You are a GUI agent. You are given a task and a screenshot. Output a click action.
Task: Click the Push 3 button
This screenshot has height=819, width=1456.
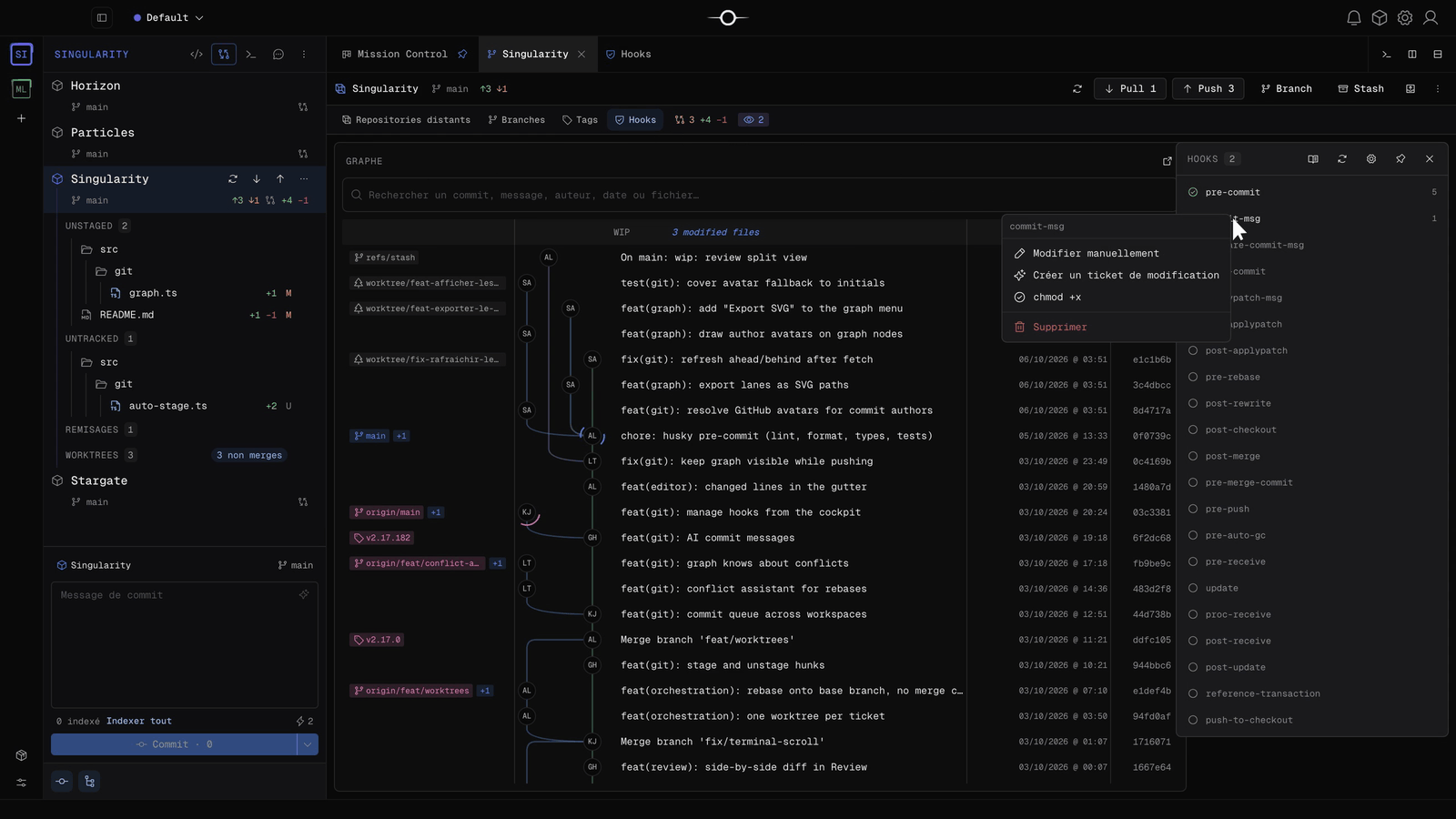pos(1208,89)
